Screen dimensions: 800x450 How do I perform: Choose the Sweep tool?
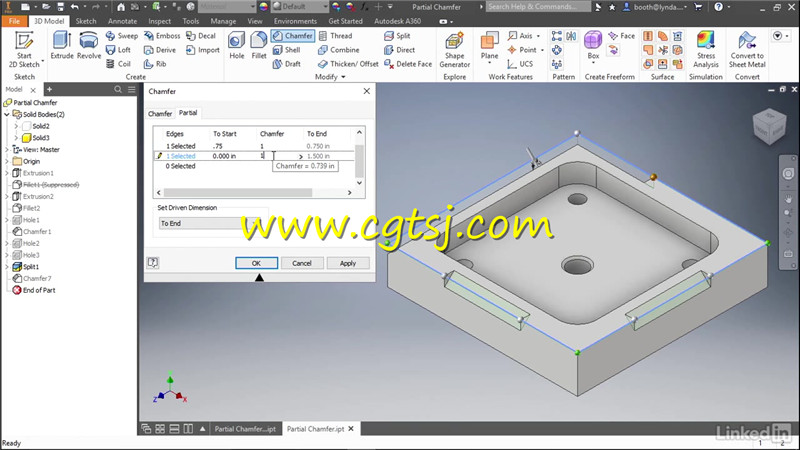coord(121,36)
